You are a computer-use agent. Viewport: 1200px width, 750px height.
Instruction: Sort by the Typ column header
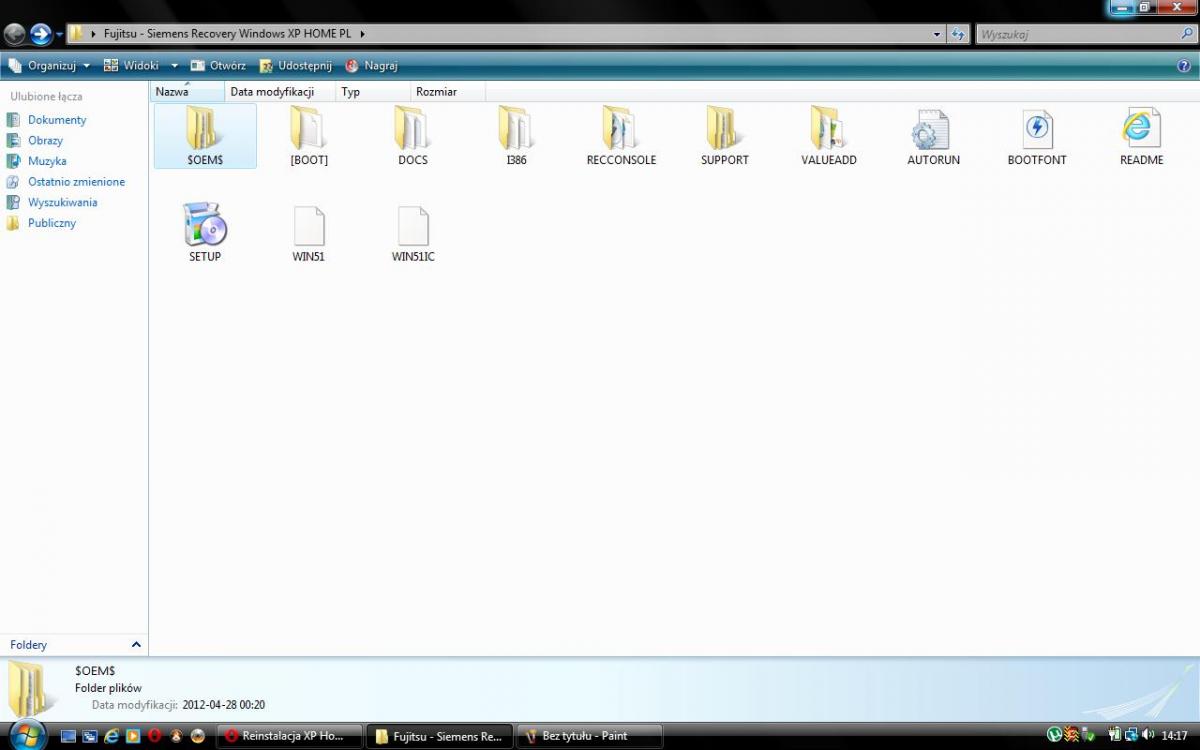point(372,91)
